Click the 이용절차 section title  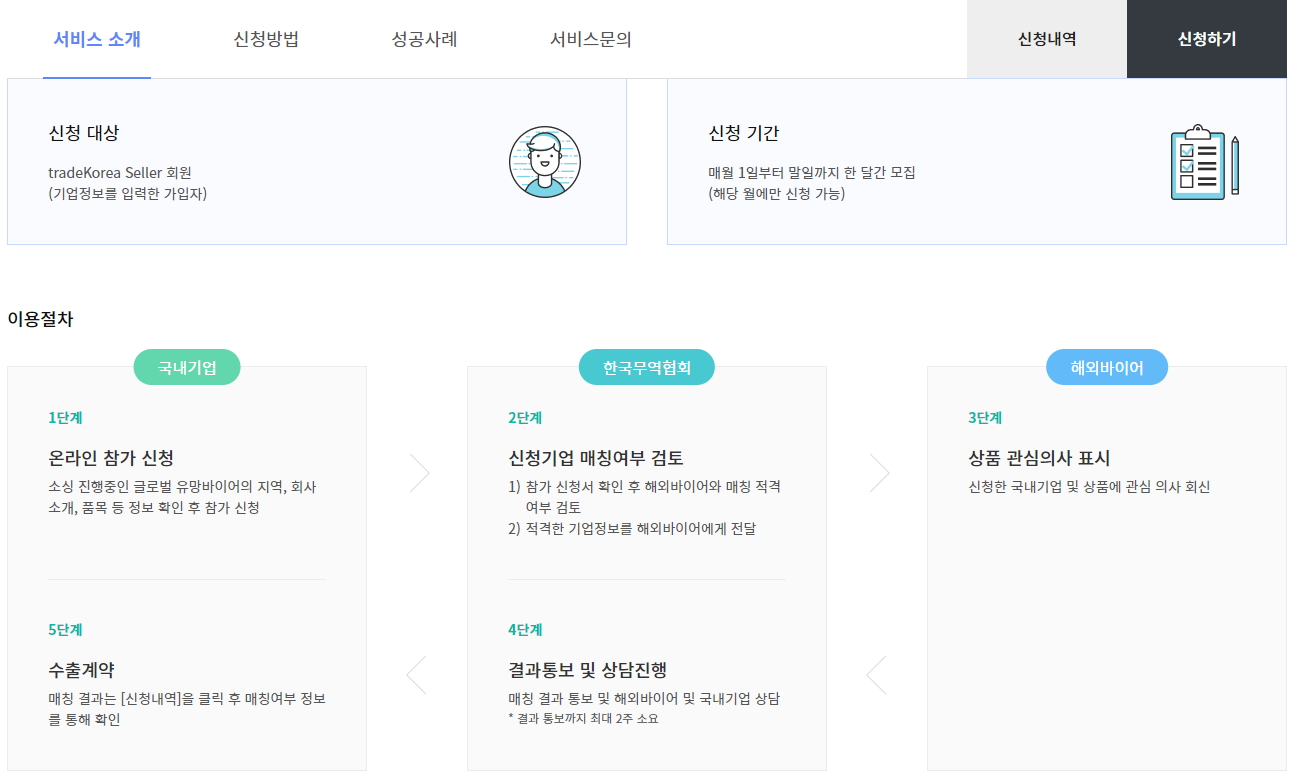[40, 319]
